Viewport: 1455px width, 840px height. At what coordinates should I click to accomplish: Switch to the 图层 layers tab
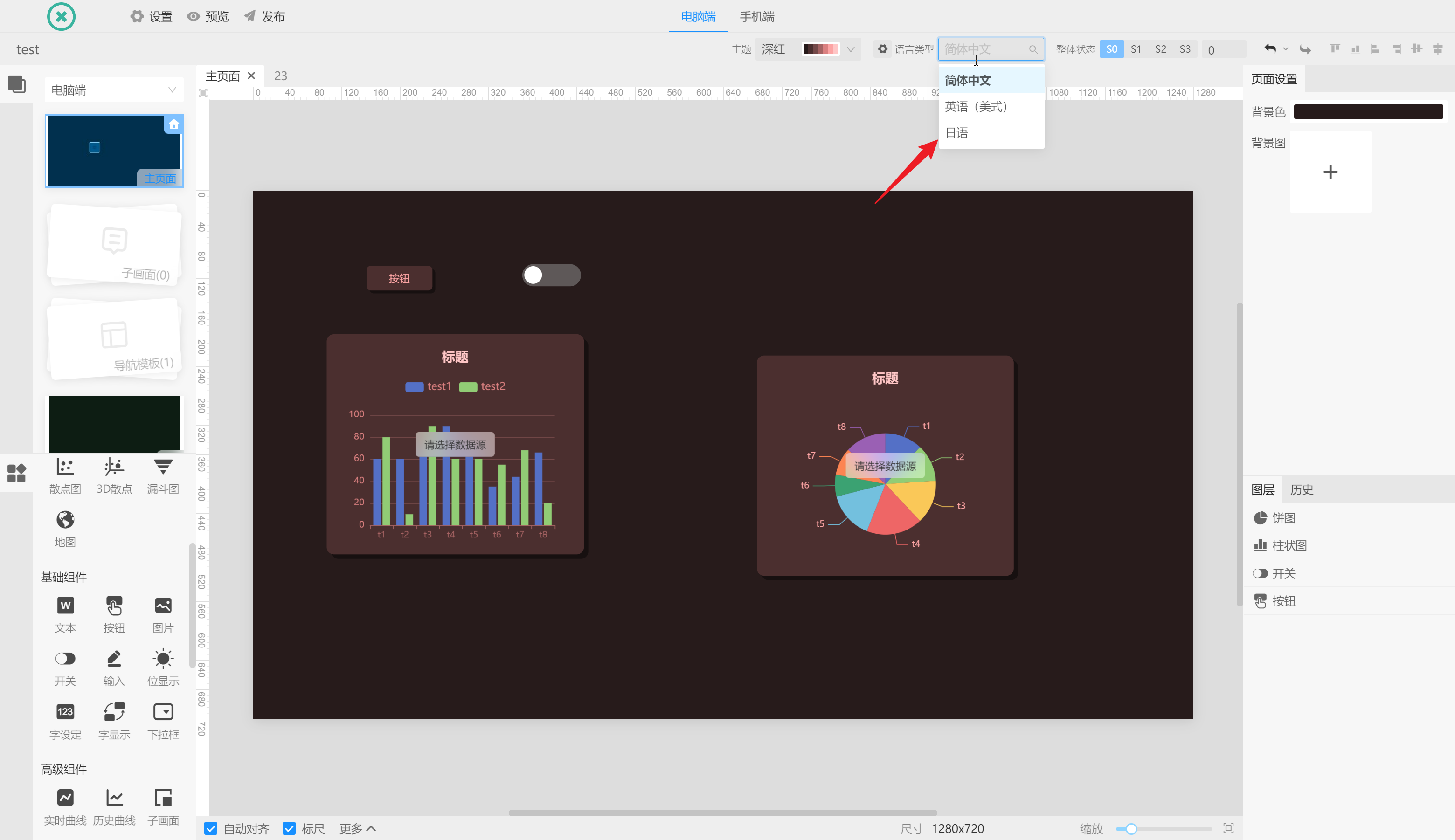(x=1263, y=489)
